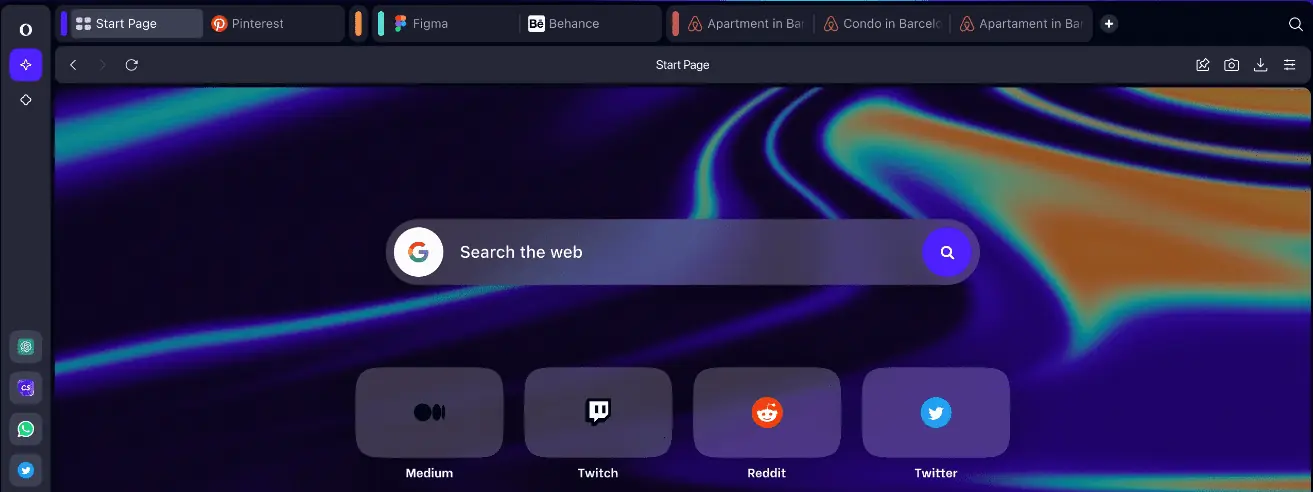This screenshot has height=492, width=1313.
Task: Collapse the teal tab island handle
Action: pos(381,24)
